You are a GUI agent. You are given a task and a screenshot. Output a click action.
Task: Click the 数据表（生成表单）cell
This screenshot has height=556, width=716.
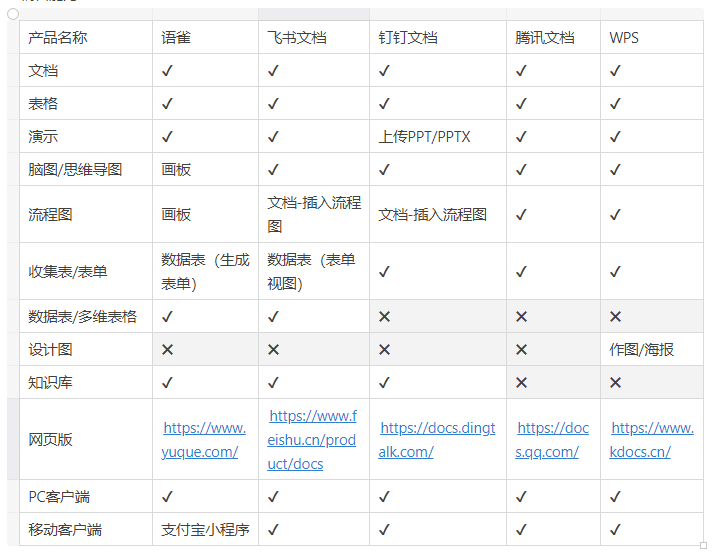click(x=205, y=272)
